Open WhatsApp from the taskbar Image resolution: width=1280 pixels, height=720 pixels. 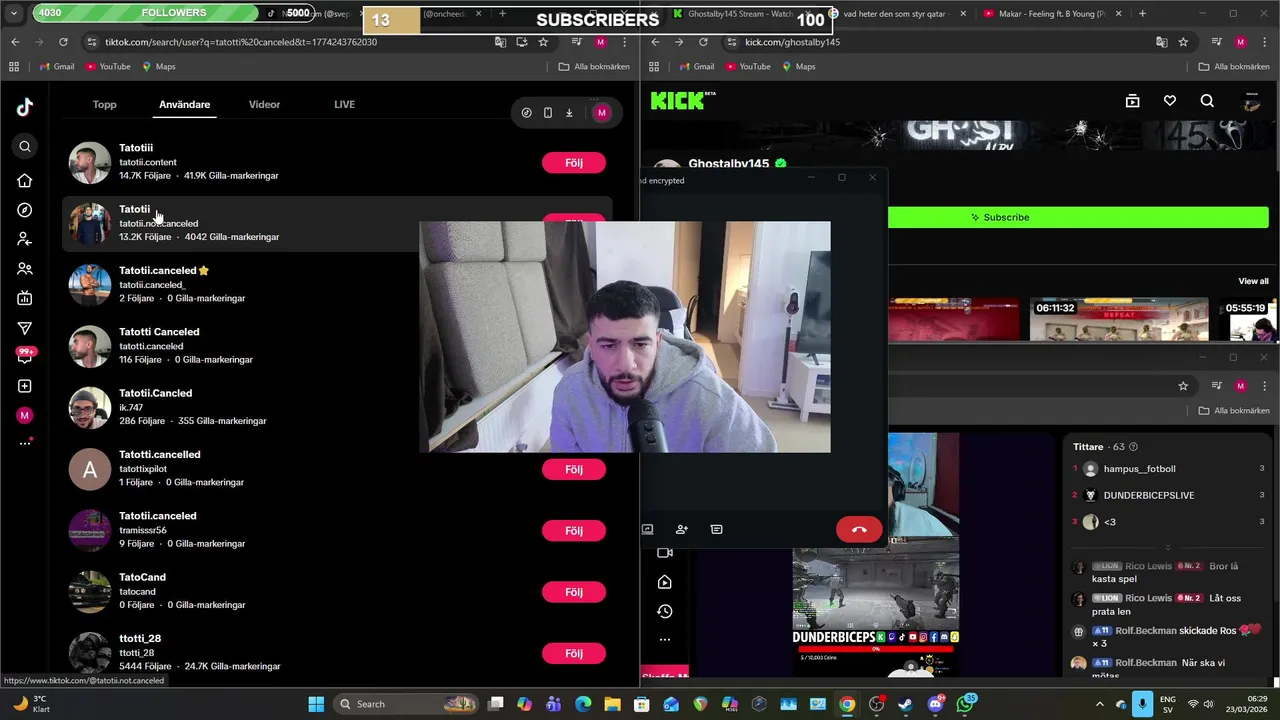tap(965, 704)
